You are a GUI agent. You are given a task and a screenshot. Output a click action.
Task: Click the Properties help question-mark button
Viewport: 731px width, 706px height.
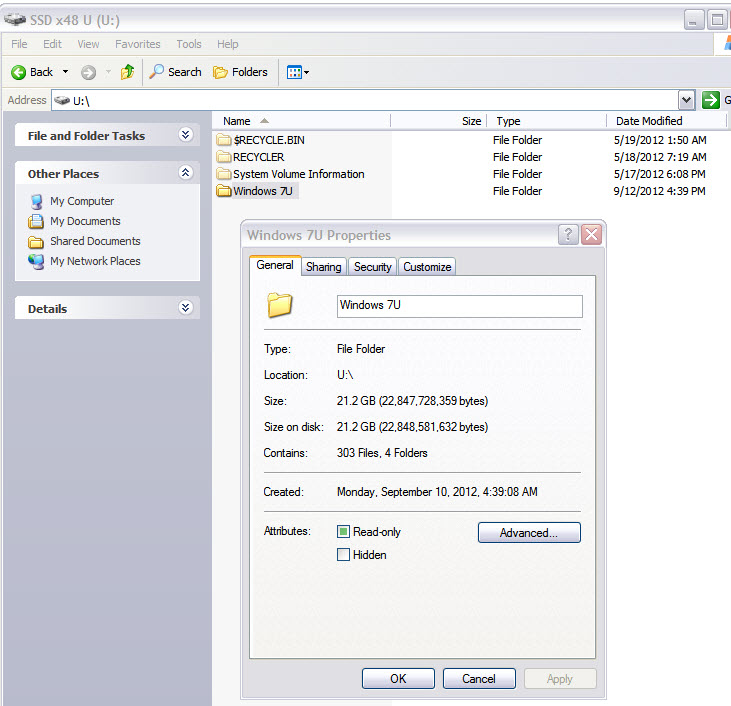tap(568, 234)
